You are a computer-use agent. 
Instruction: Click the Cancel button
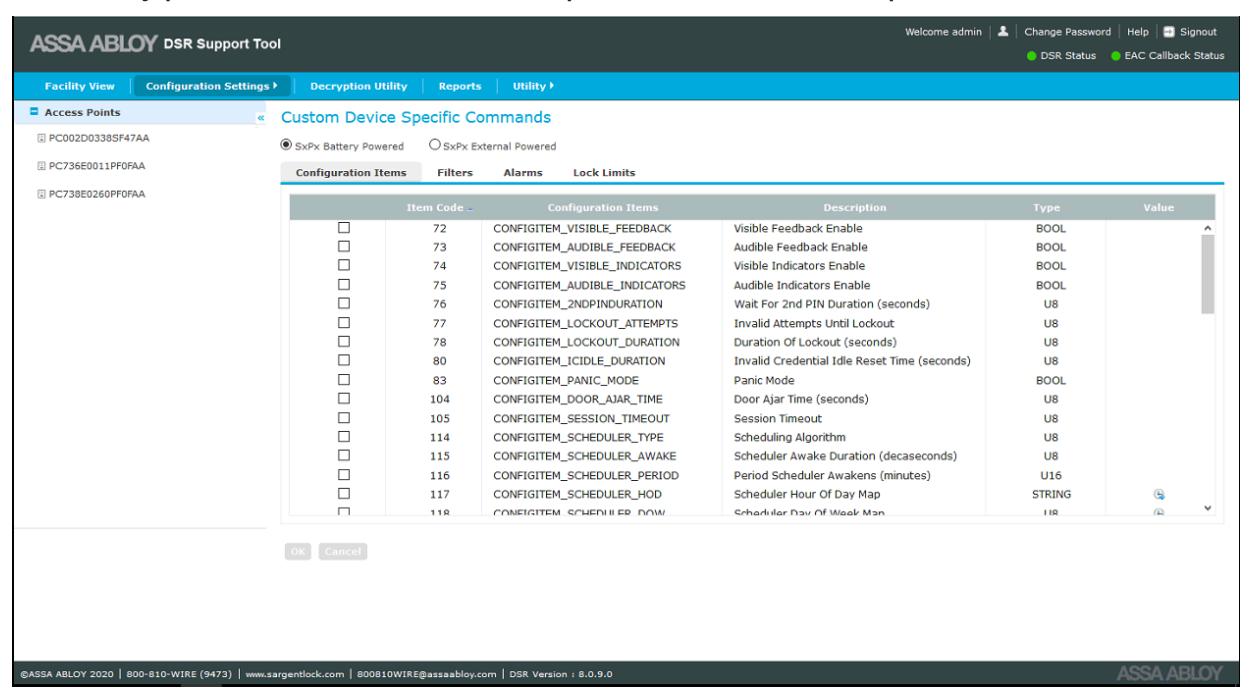pyautogui.click(x=343, y=550)
